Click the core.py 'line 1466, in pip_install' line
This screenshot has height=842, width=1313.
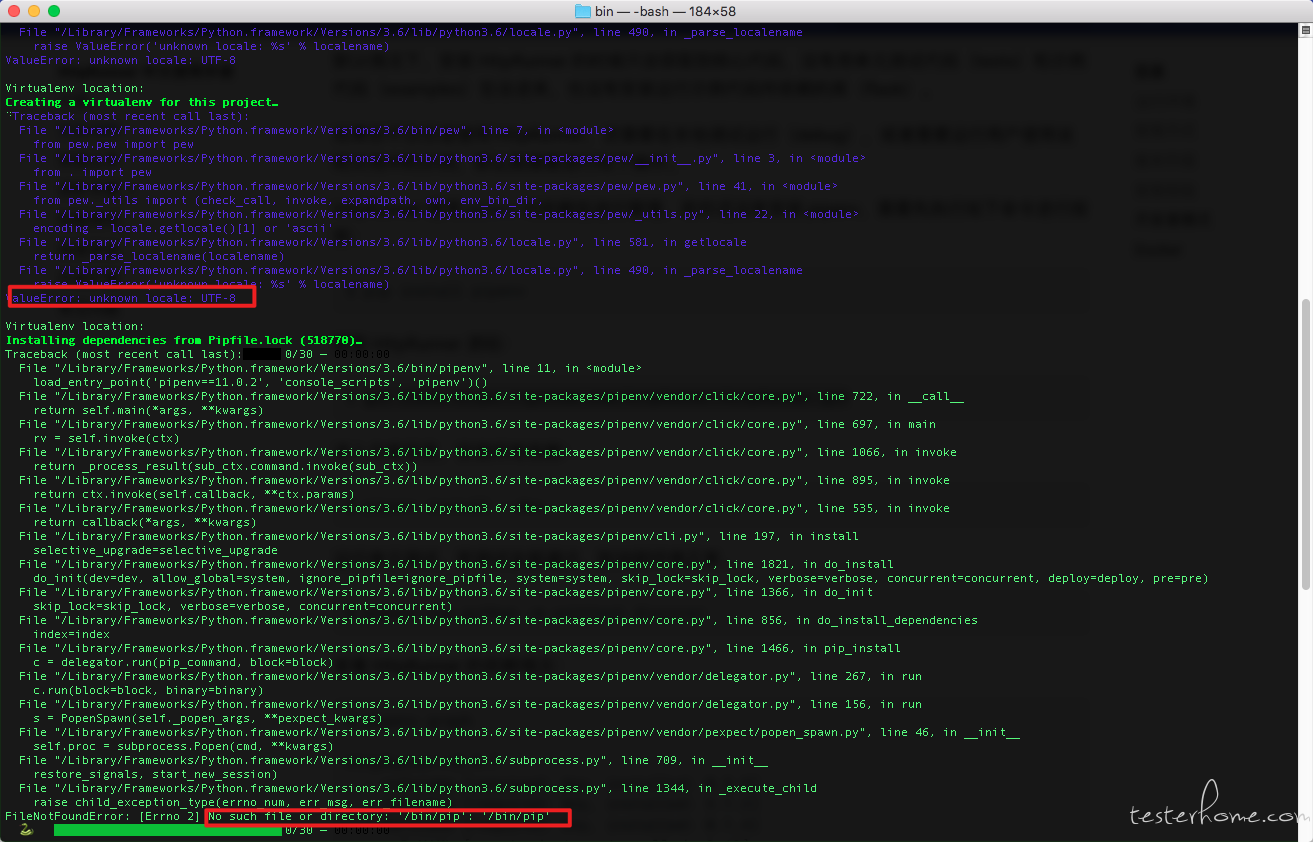[x=460, y=648]
